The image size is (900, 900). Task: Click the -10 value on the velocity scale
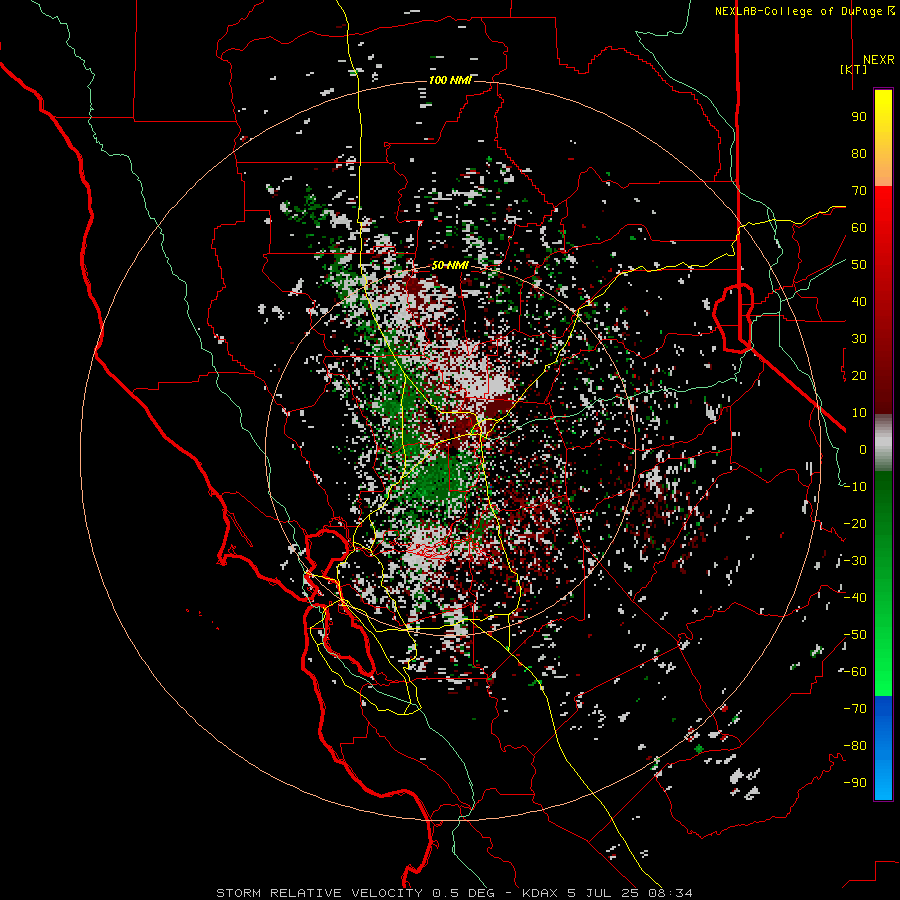point(855,487)
